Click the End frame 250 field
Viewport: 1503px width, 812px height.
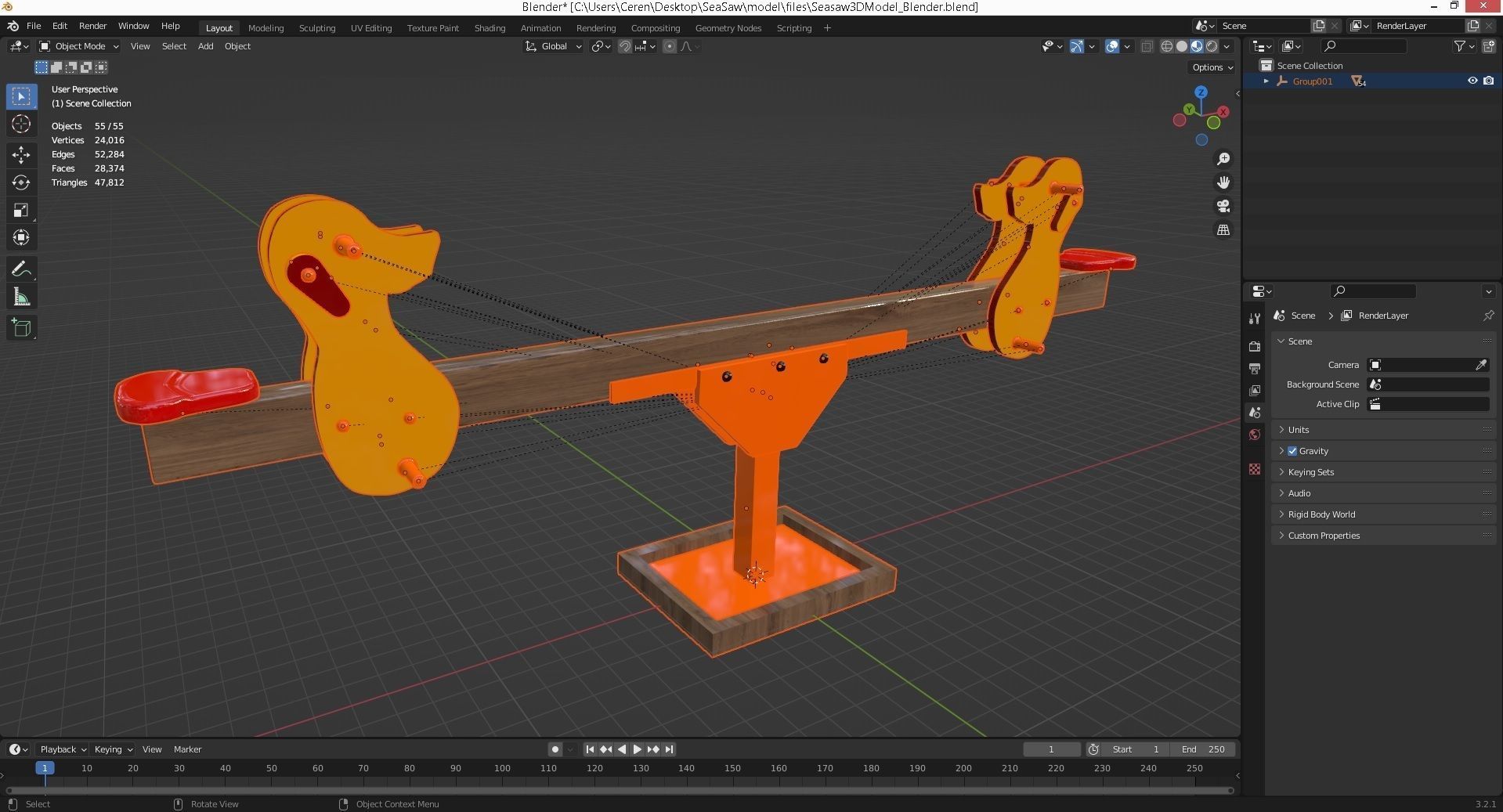click(x=1204, y=749)
